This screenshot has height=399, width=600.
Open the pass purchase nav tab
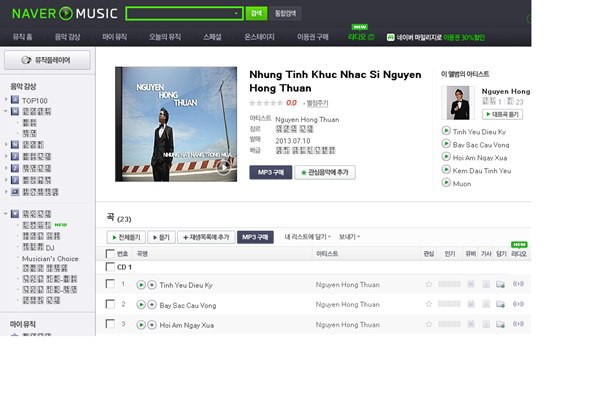[x=313, y=37]
